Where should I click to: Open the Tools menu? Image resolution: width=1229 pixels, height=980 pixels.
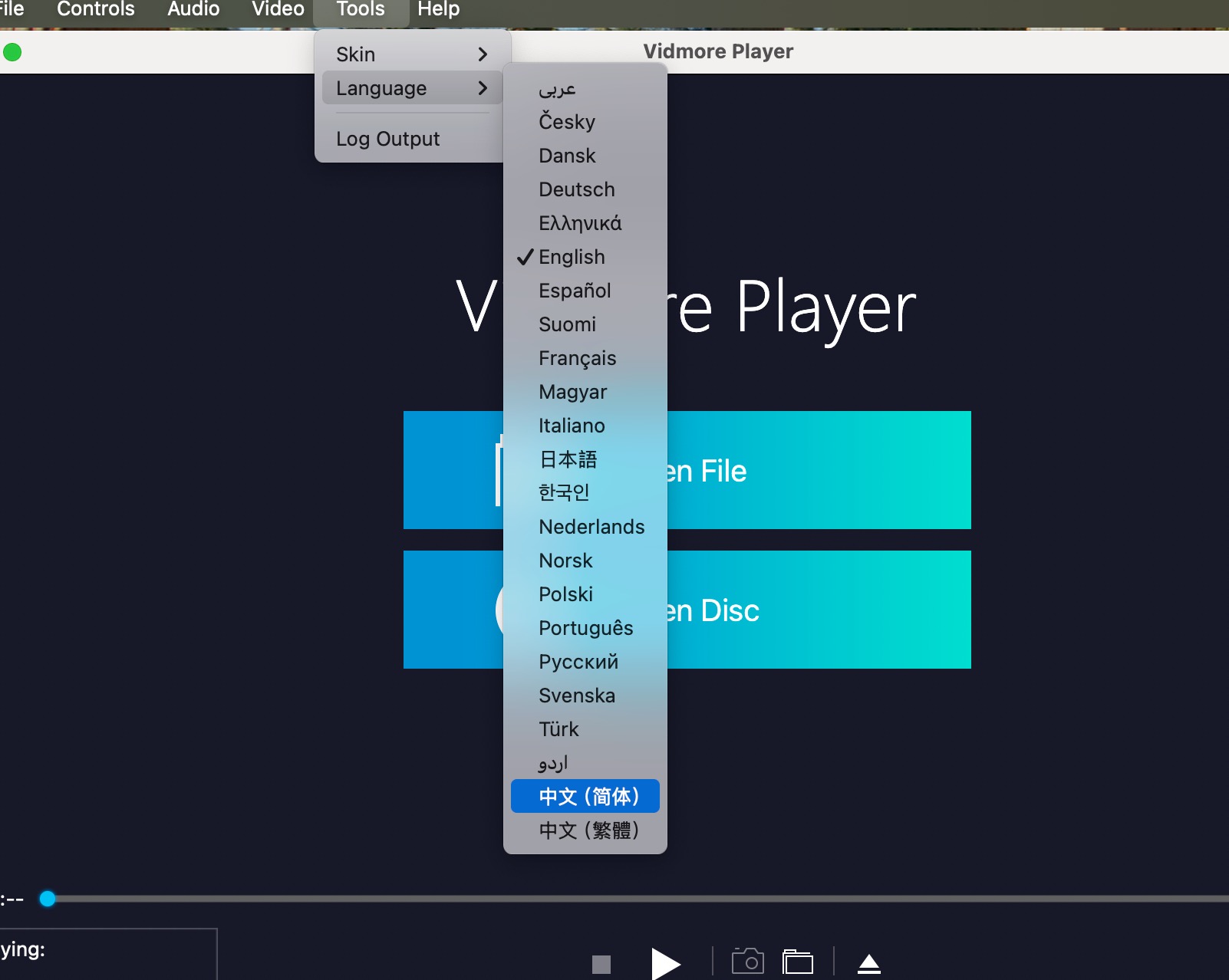coord(360,10)
